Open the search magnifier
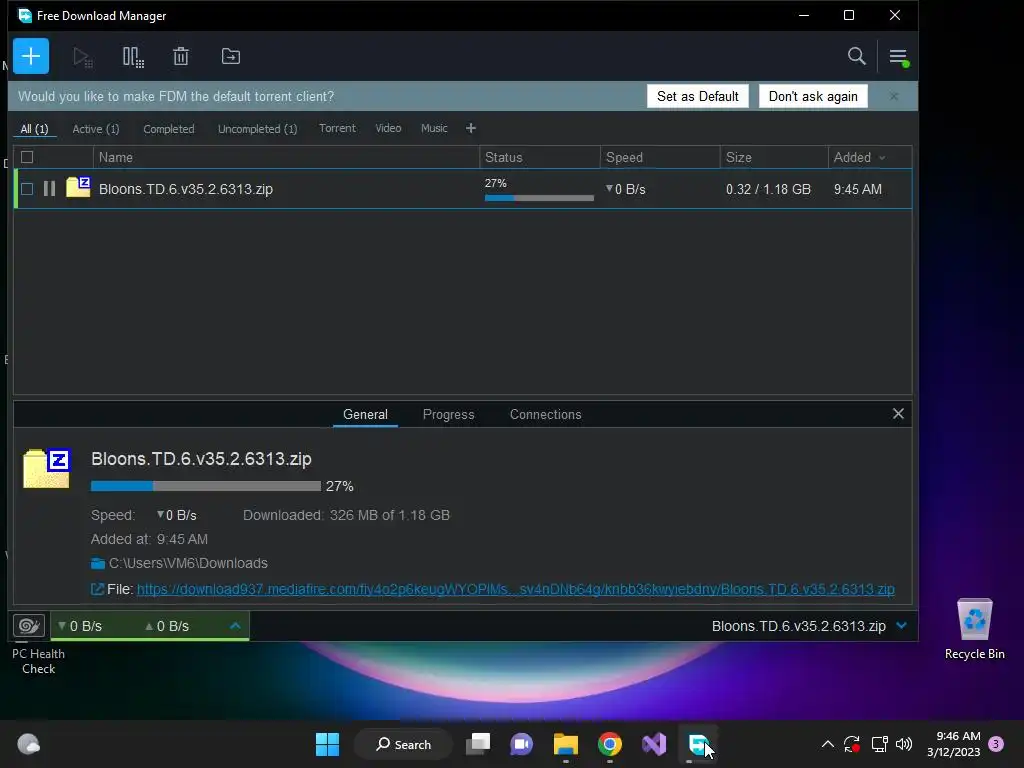This screenshot has width=1024, height=768. (856, 56)
